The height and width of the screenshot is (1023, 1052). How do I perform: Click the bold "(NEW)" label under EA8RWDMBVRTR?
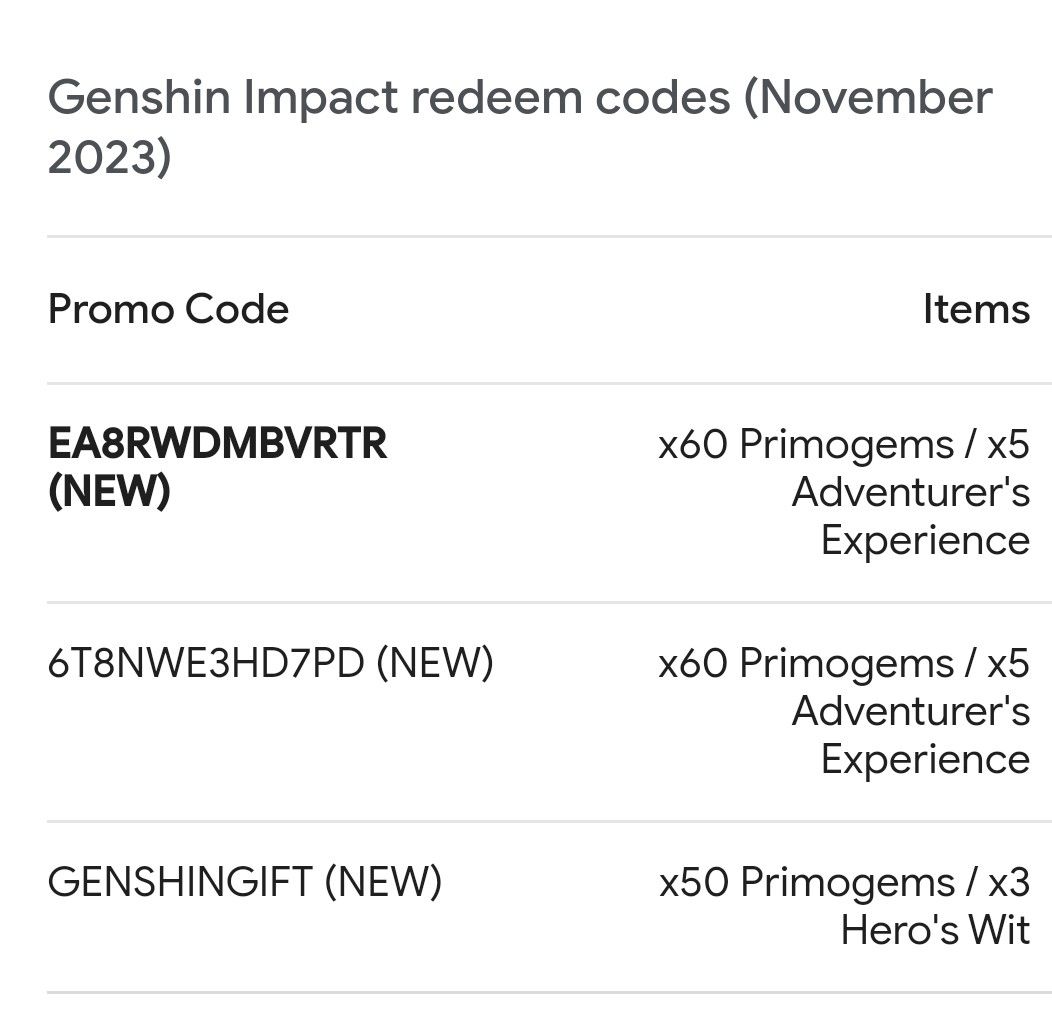pyautogui.click(x=109, y=491)
